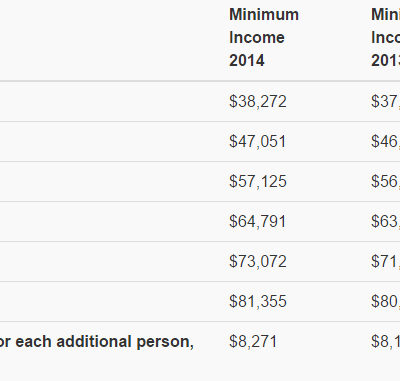Select the $73,072 income cell
This screenshot has height=381, width=400.
pyautogui.click(x=258, y=261)
